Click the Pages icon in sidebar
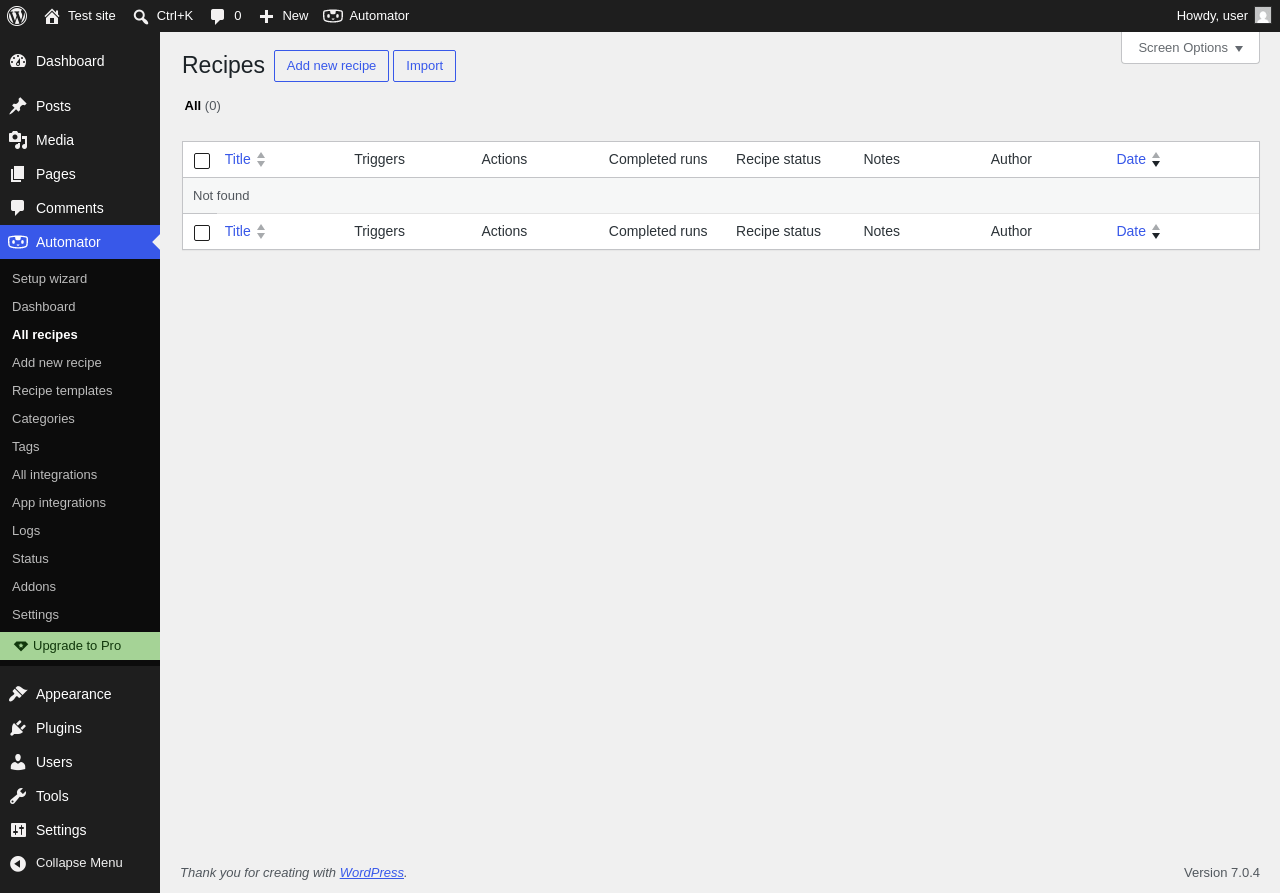The width and height of the screenshot is (1280, 893). click(18, 174)
